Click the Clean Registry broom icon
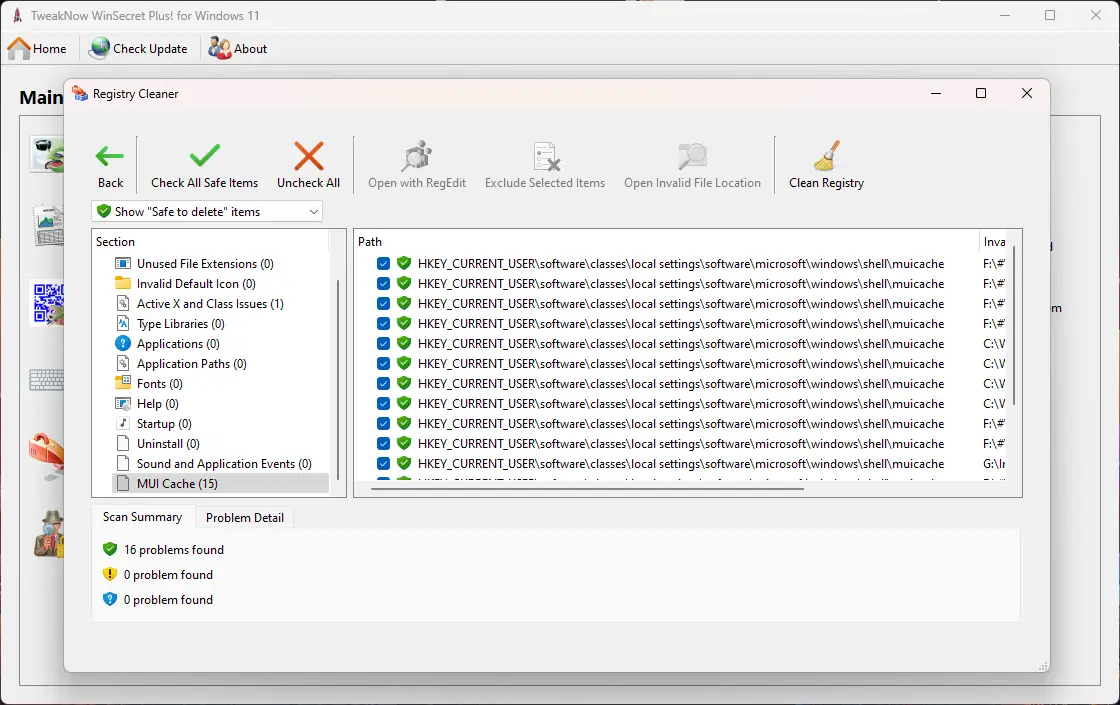1120x705 pixels. pos(826,156)
